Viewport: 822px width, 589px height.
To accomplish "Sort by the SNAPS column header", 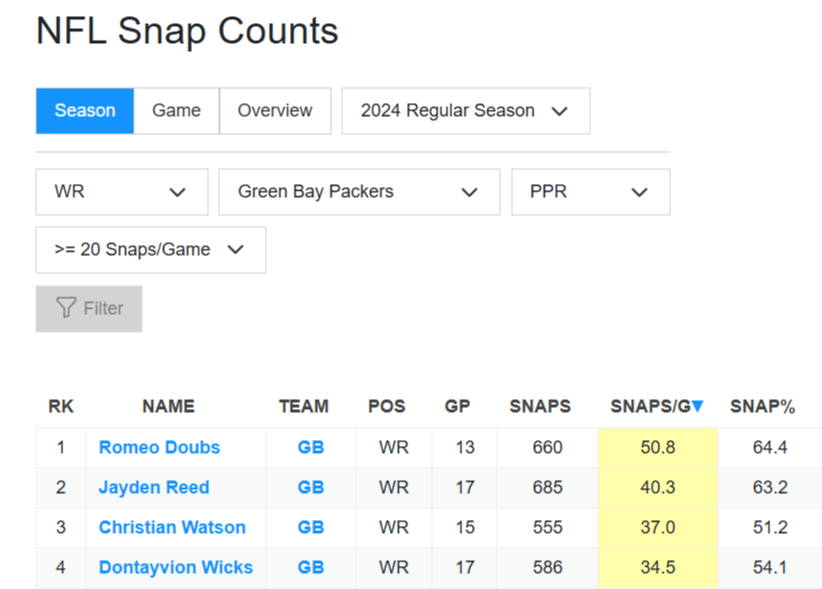I will click(540, 406).
